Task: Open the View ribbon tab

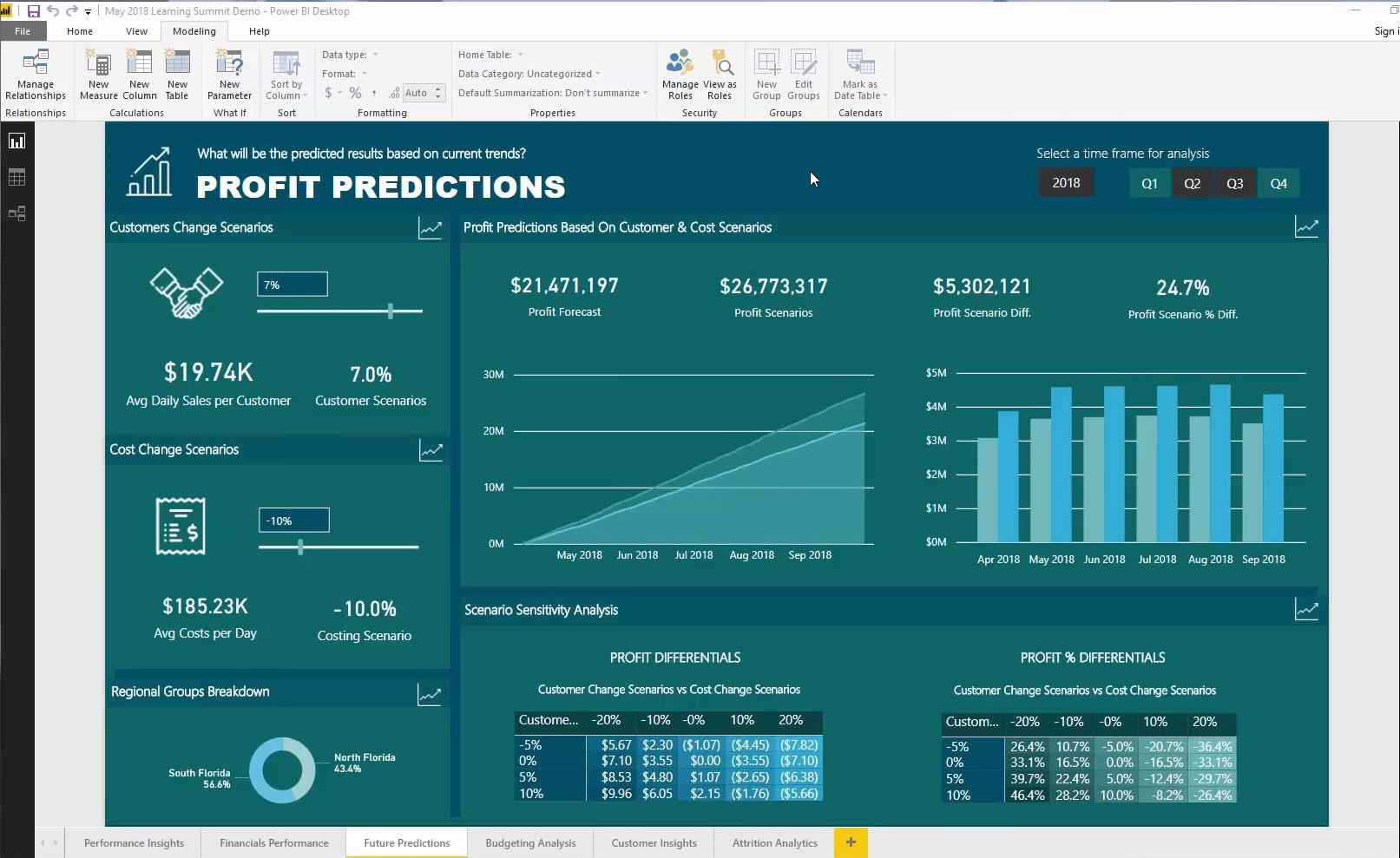Action: (x=136, y=31)
